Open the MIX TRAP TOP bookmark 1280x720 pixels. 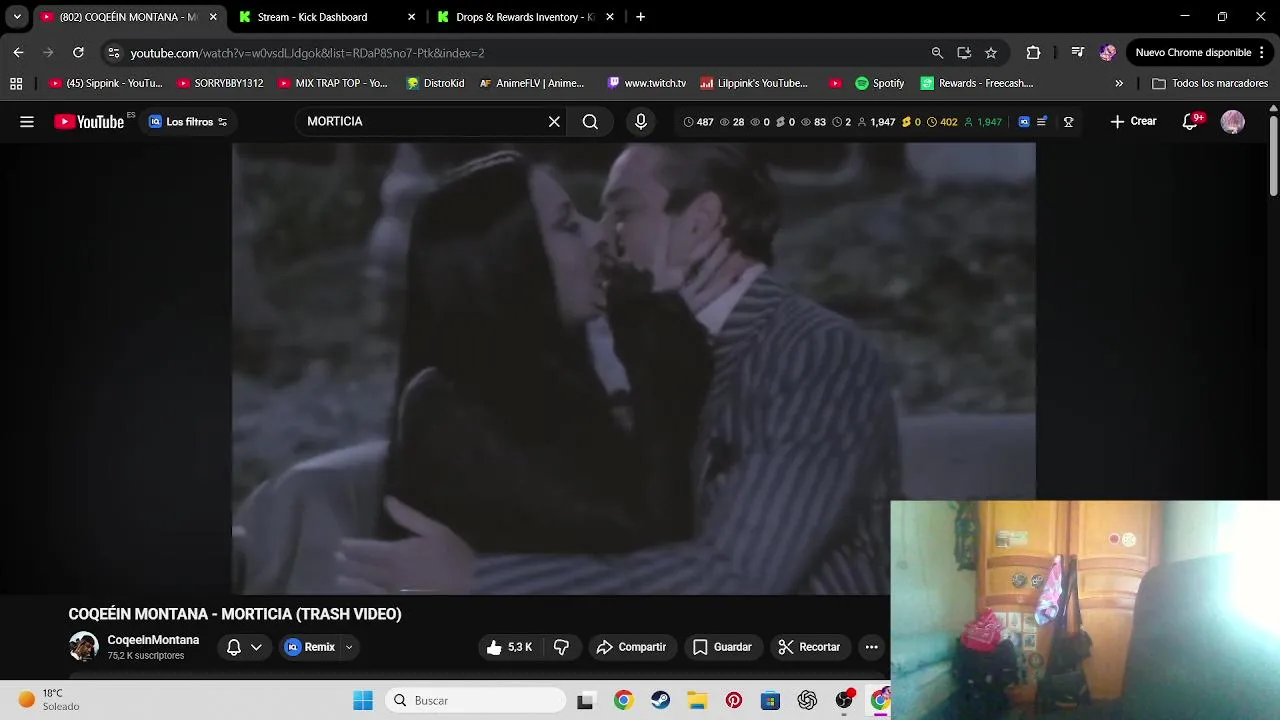pyautogui.click(x=334, y=84)
